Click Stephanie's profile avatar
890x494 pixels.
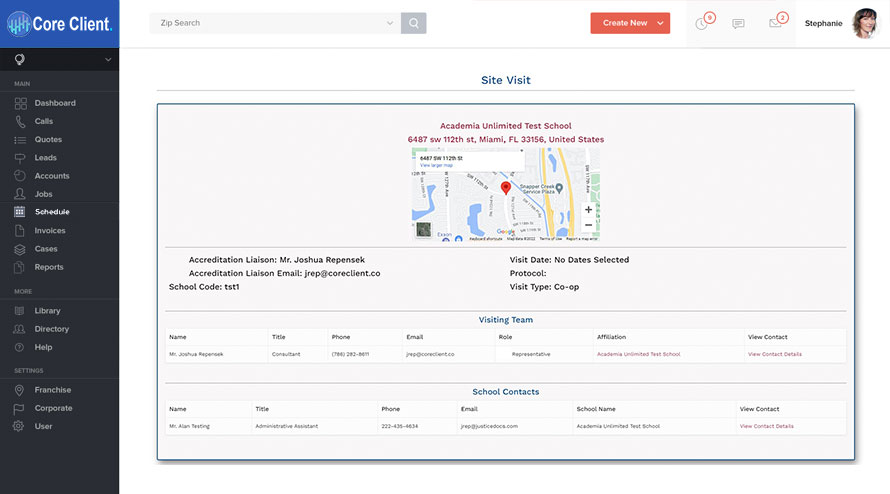pyautogui.click(x=864, y=23)
